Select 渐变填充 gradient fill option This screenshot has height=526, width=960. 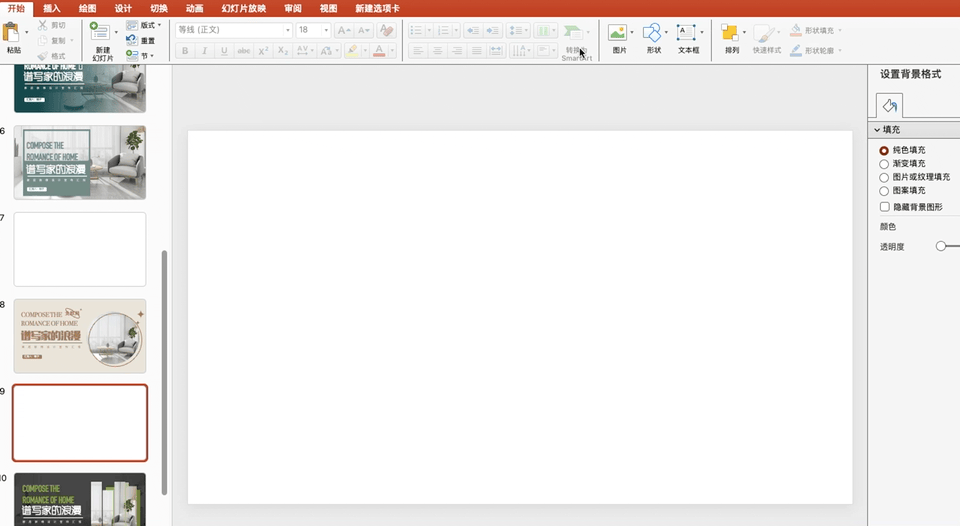[x=883, y=163]
